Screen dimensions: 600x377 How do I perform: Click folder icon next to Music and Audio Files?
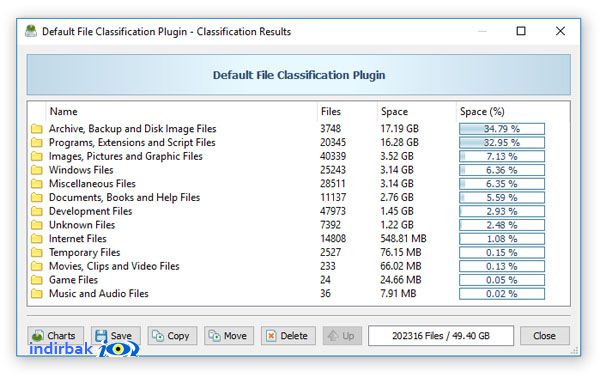(37, 294)
